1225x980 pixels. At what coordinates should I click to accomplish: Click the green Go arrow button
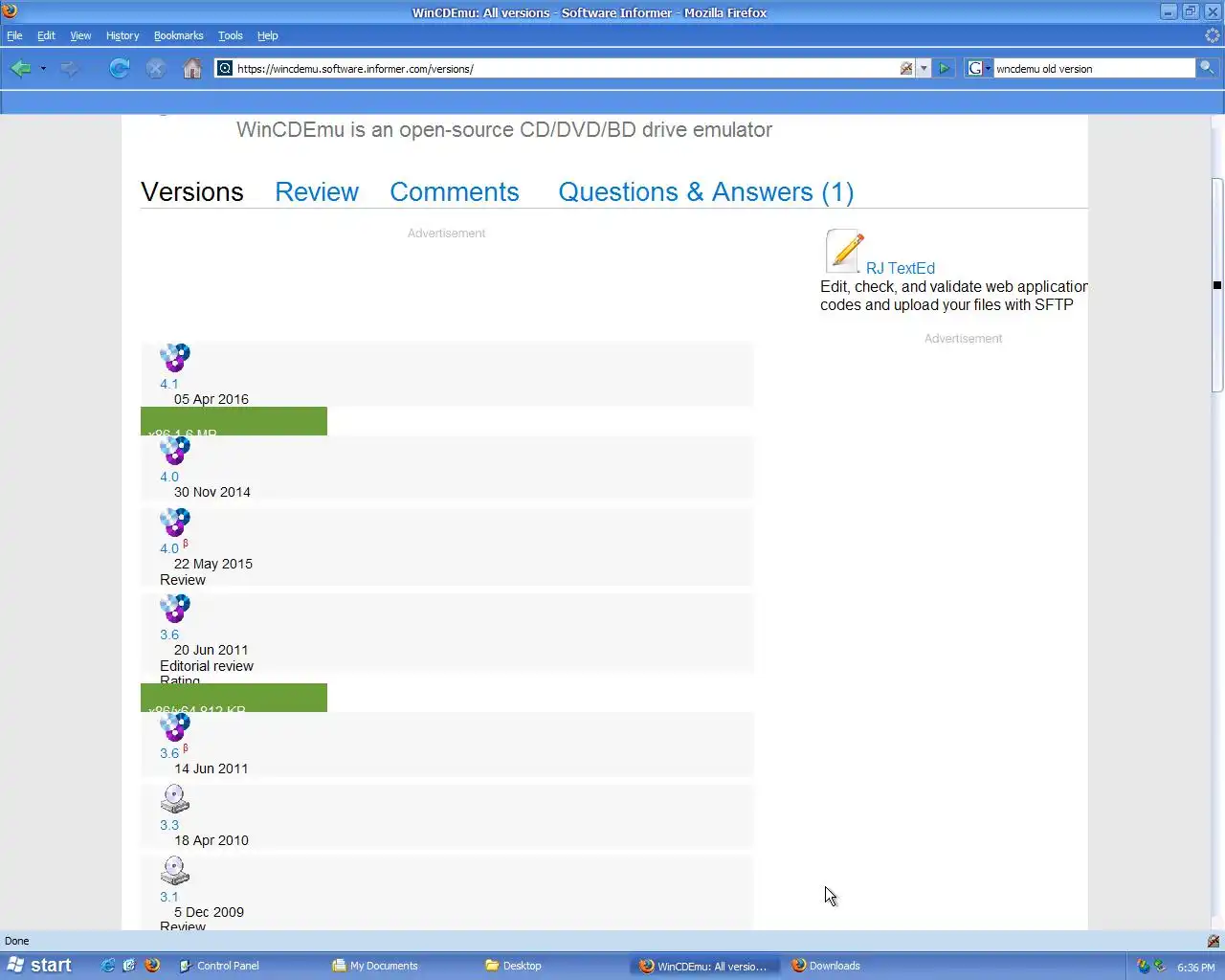[944, 68]
